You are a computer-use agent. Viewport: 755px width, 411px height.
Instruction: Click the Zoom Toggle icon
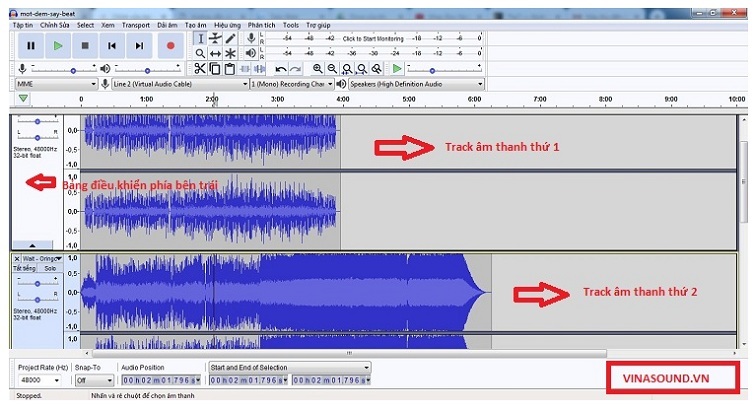pyautogui.click(x=377, y=69)
